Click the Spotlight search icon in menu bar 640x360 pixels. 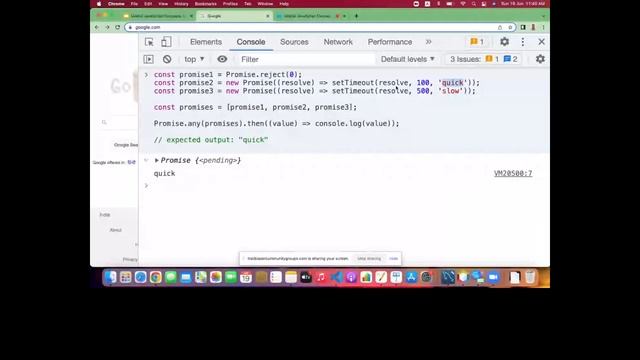click(473, 4)
